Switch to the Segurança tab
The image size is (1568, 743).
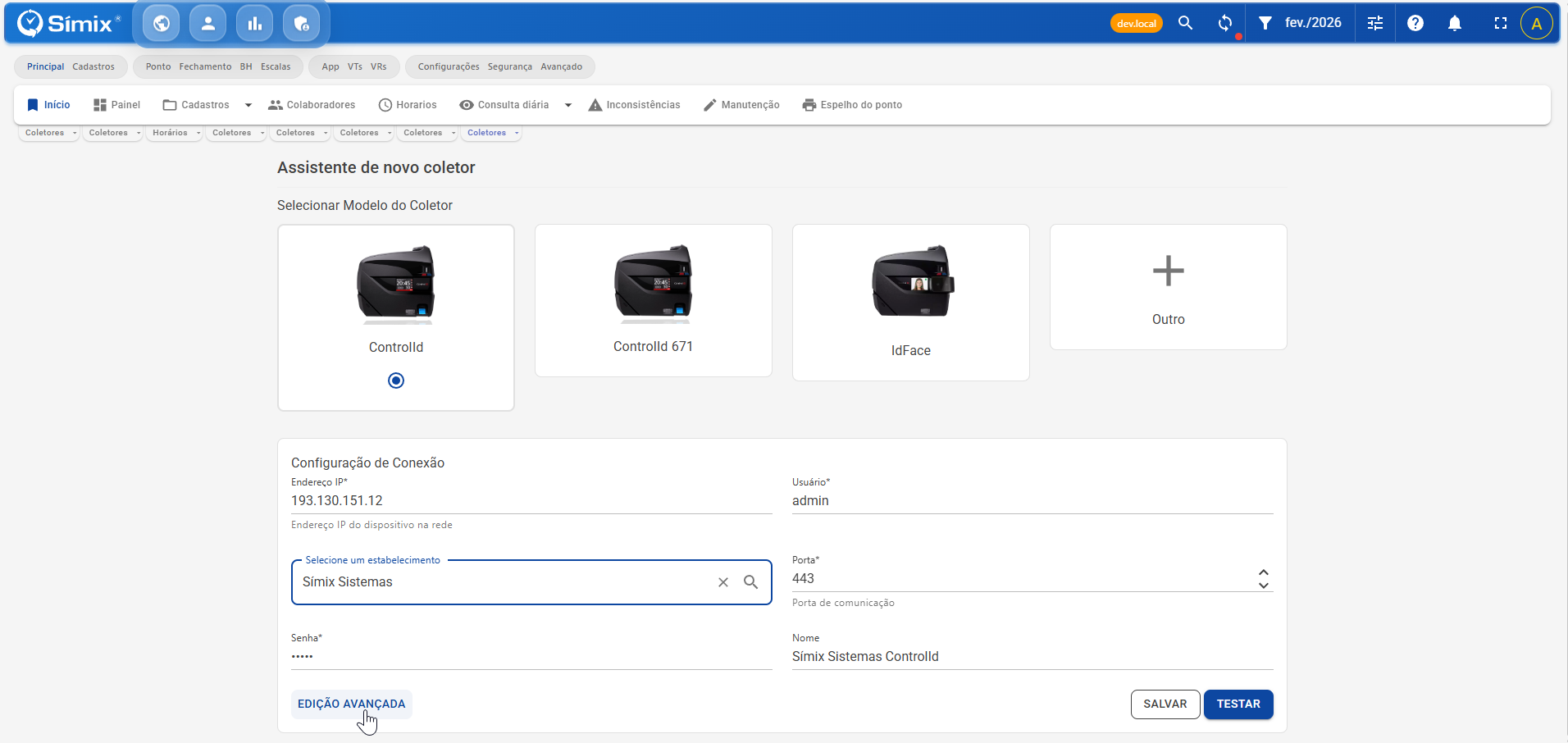pyautogui.click(x=509, y=66)
